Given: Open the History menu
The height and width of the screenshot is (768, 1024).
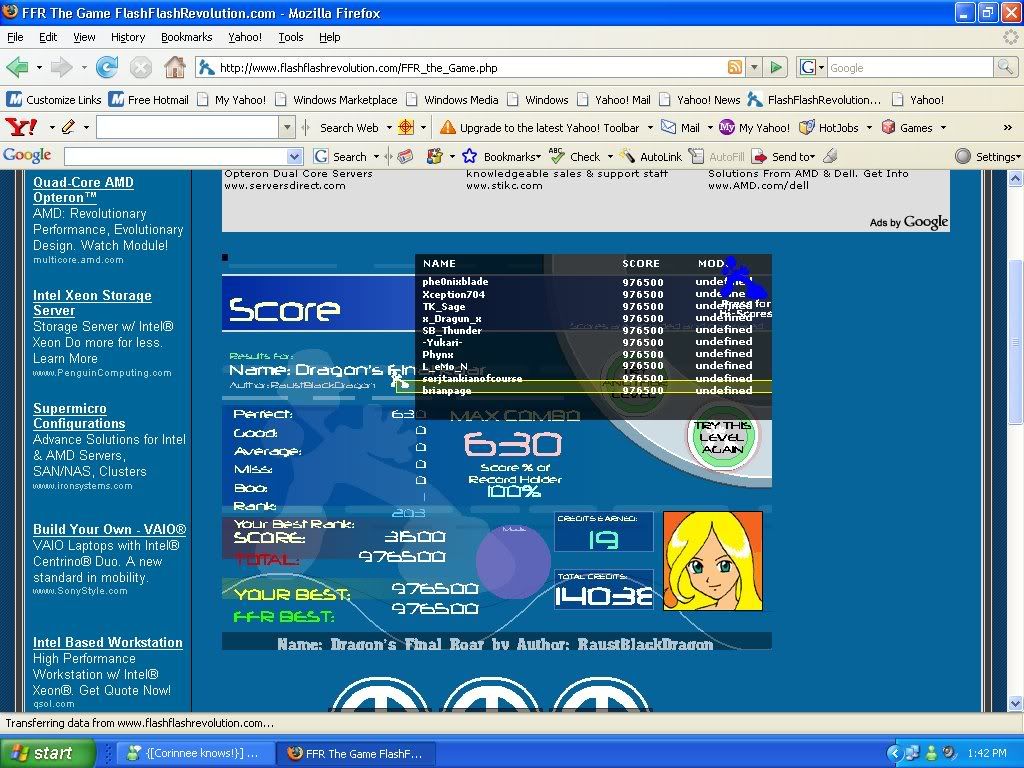Looking at the screenshot, I should [x=128, y=37].
